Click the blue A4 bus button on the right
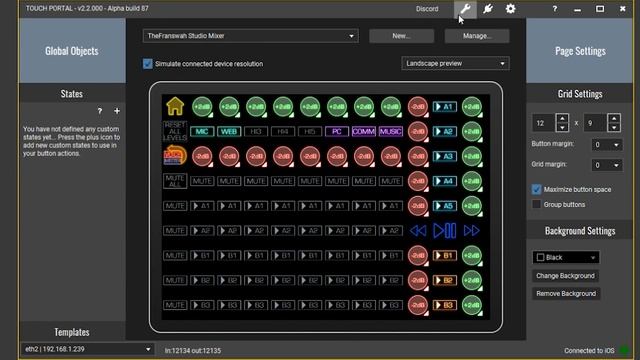 (x=444, y=181)
